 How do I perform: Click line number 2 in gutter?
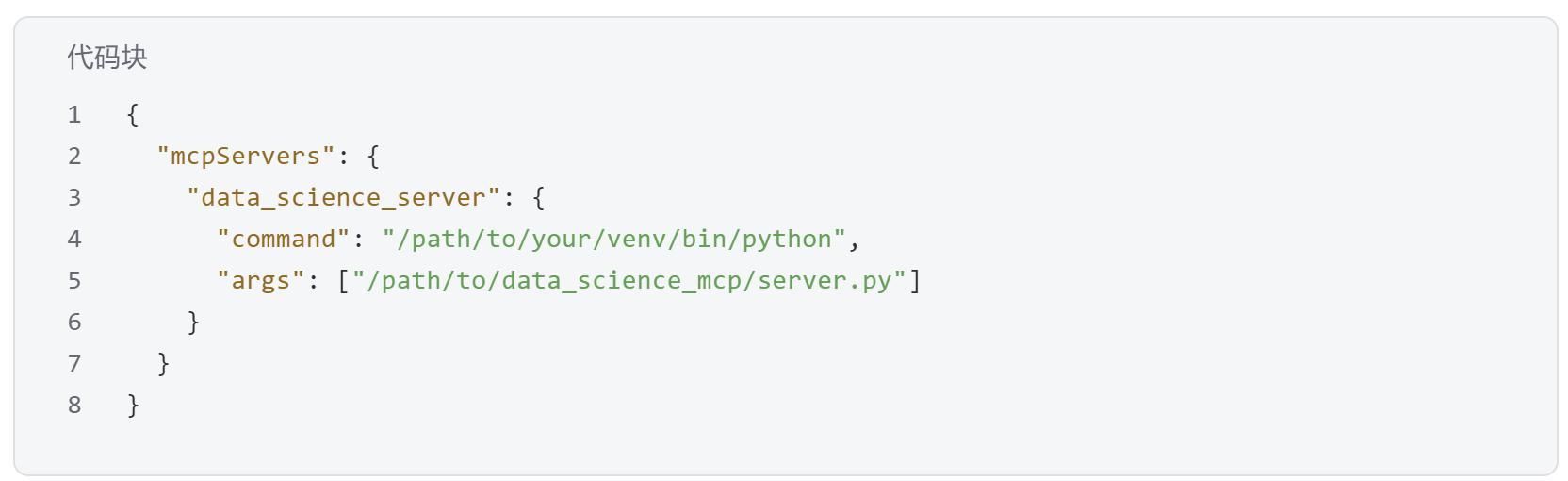click(x=74, y=157)
